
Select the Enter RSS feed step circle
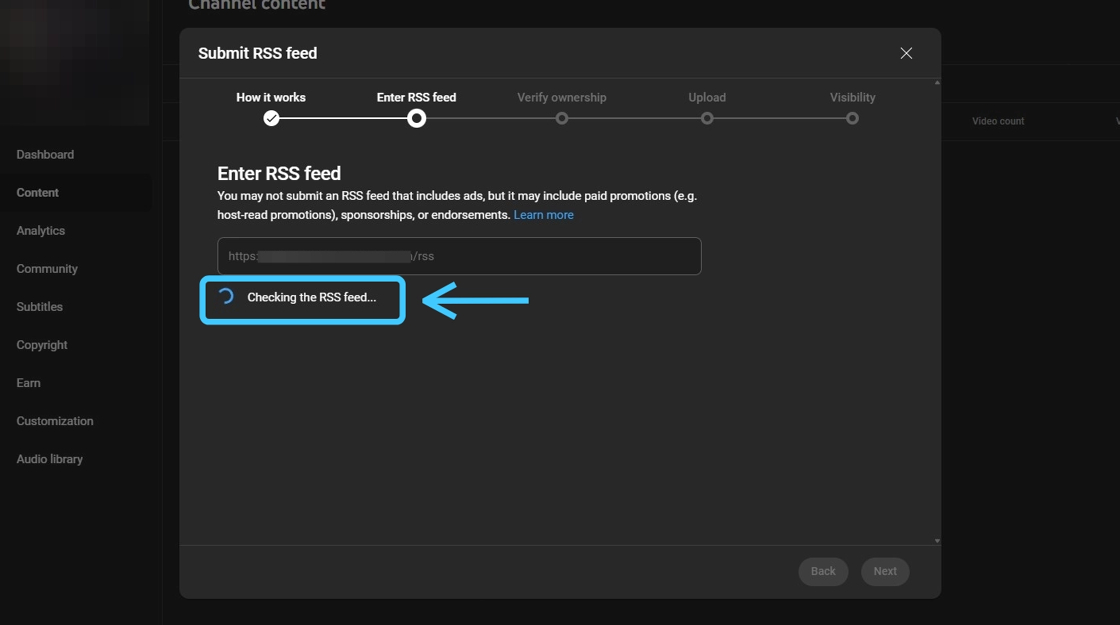point(417,118)
